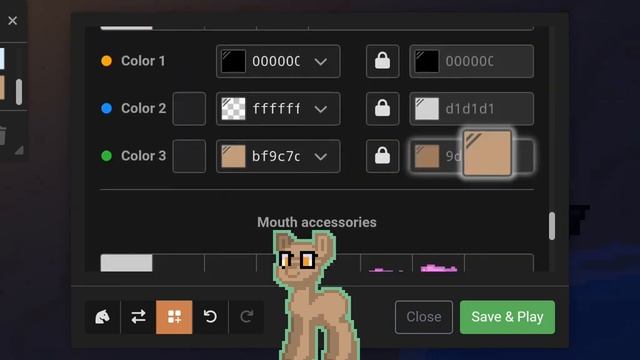640x360 pixels.
Task: Click the black Color 1 swatch
Action: 233,61
